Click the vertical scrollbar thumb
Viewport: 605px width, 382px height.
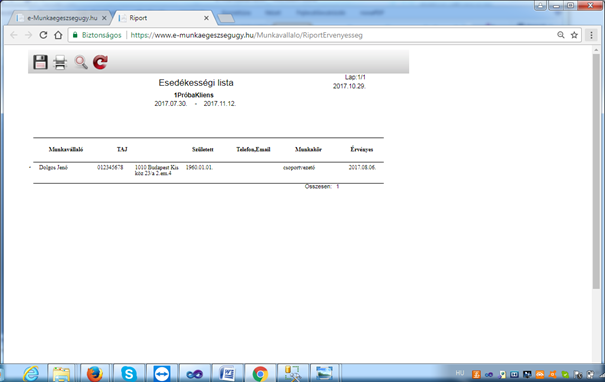pos(596,171)
